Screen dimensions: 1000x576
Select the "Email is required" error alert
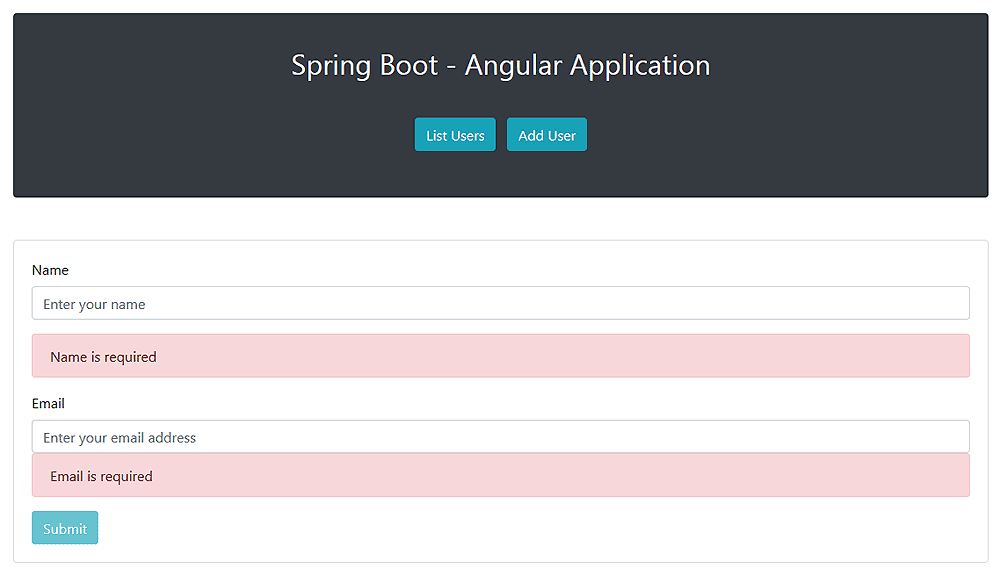click(x=500, y=476)
